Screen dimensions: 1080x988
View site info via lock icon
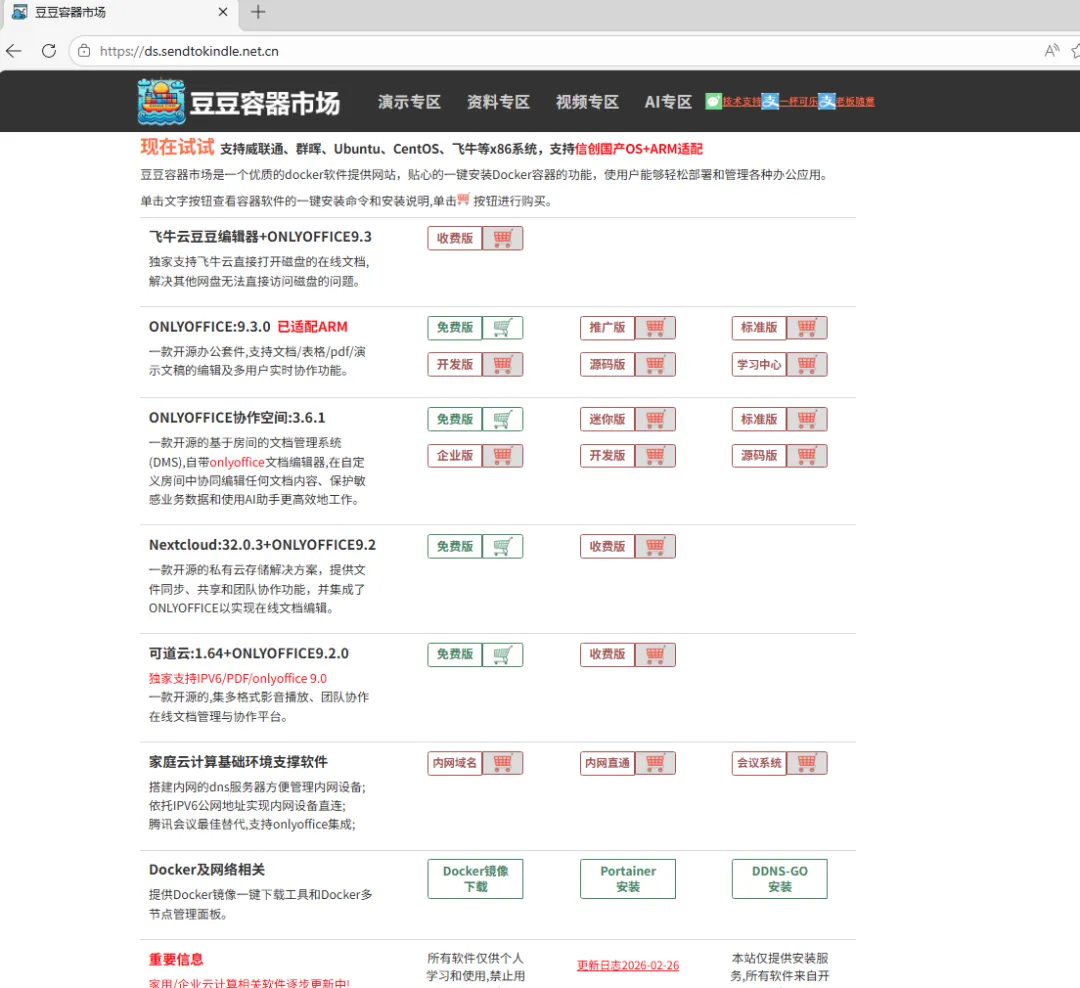click(x=84, y=51)
